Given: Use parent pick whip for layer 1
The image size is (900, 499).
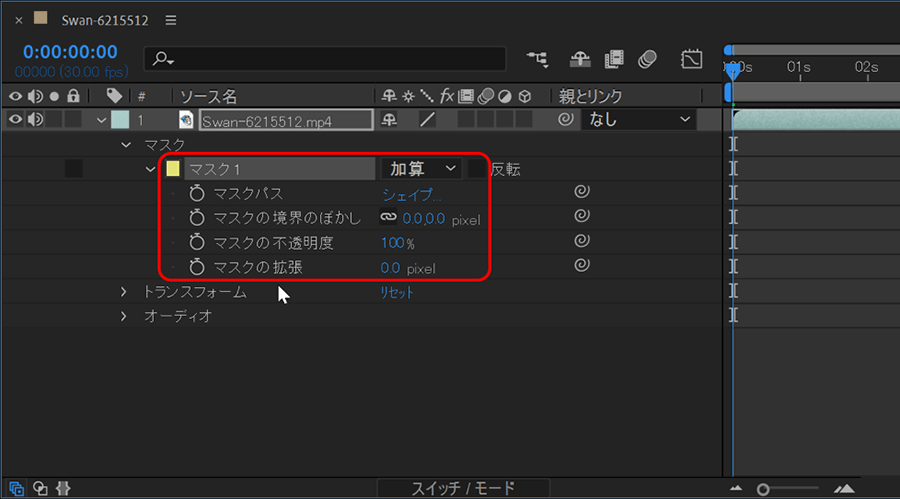Looking at the screenshot, I should coord(565,119).
